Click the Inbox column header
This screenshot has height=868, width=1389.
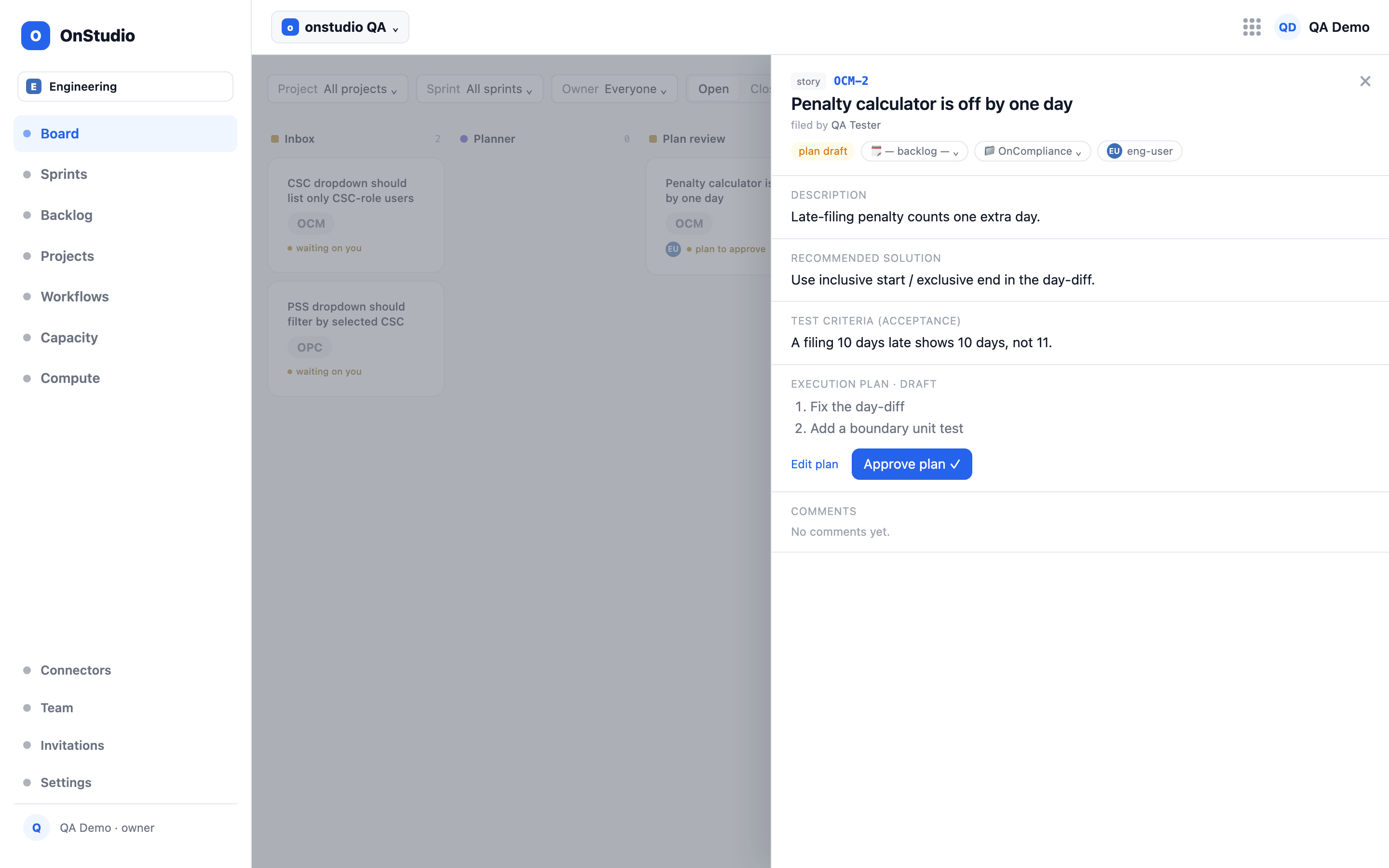click(x=356, y=139)
